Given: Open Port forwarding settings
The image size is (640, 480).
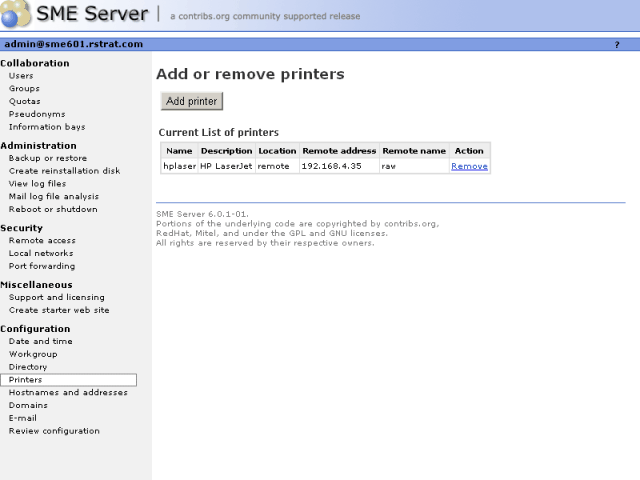Looking at the screenshot, I should coord(42,266).
